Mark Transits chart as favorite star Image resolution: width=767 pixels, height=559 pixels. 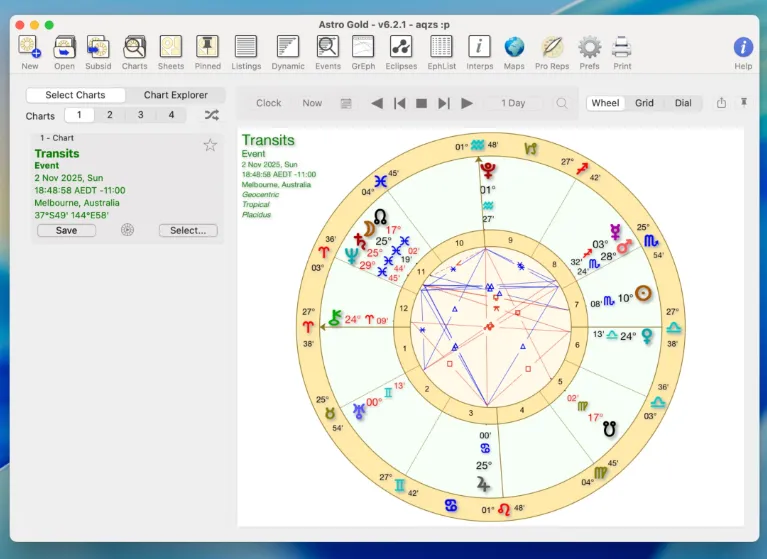210,145
